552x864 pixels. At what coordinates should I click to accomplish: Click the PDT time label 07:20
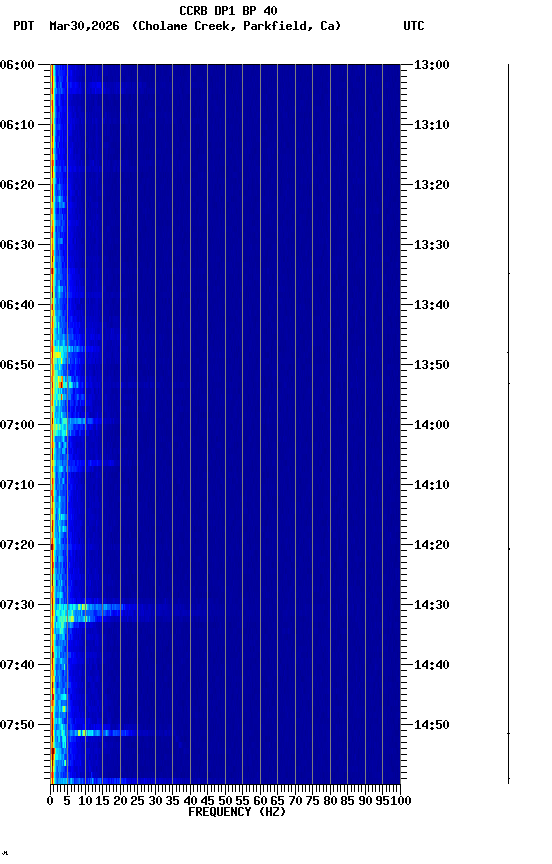coord(17,546)
